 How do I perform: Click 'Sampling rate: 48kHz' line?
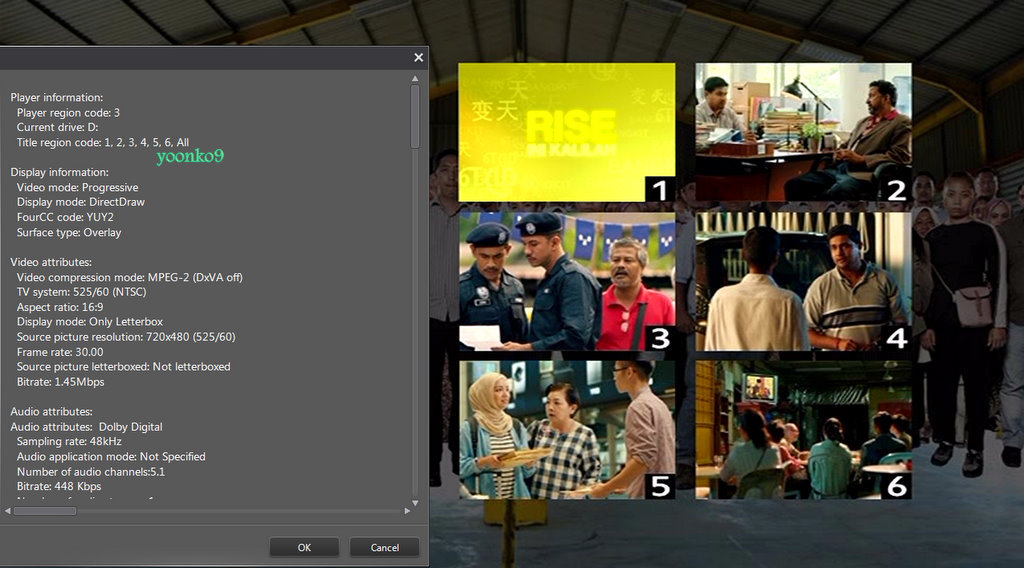(x=69, y=441)
